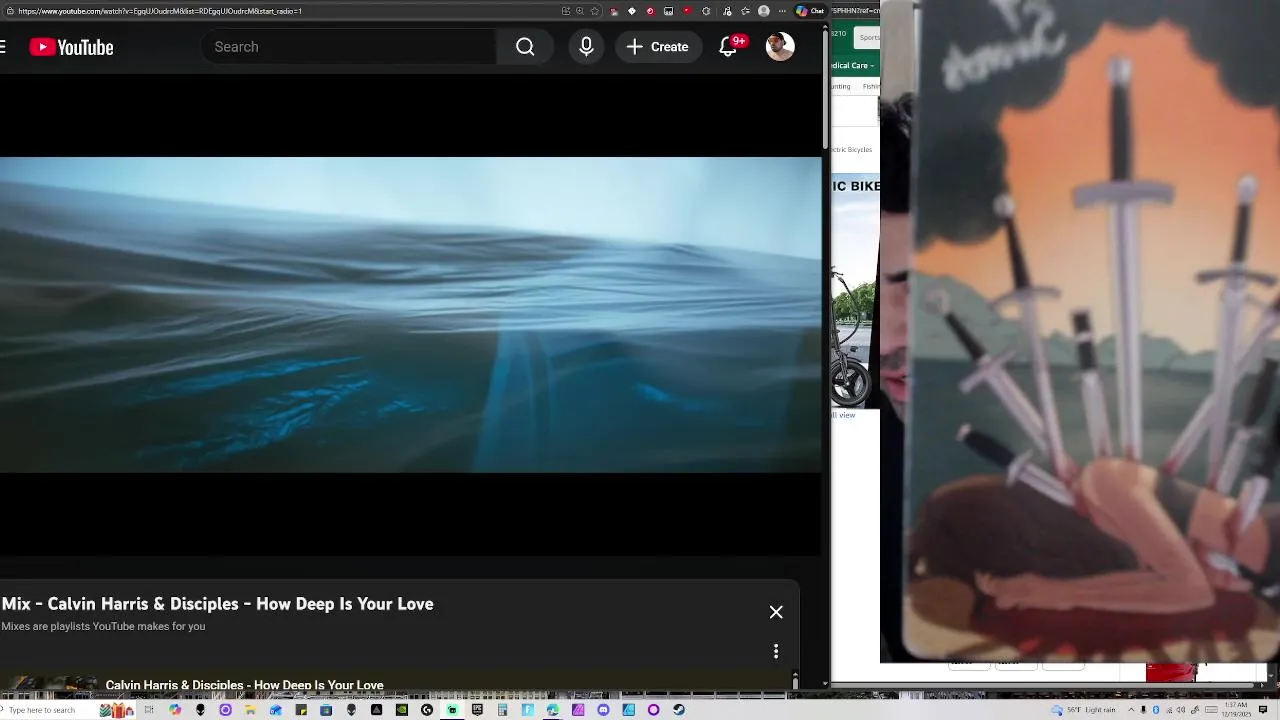Open the NVIDIA app on taskbar
Screen dimensions: 1280x720
[402, 710]
